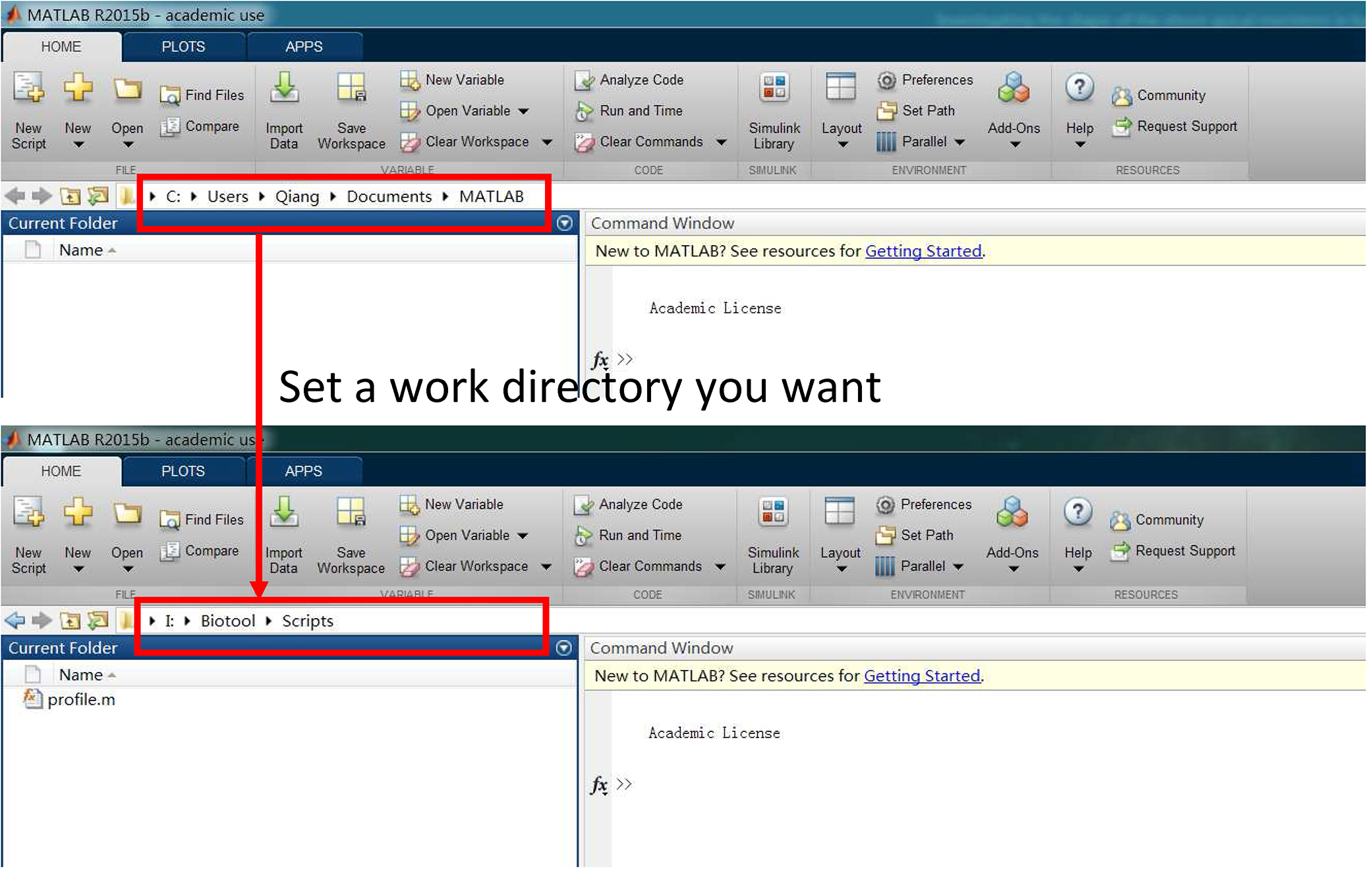Expand Parallel dropdown in top window
The width and height of the screenshot is (1372, 871).
pyautogui.click(x=959, y=142)
